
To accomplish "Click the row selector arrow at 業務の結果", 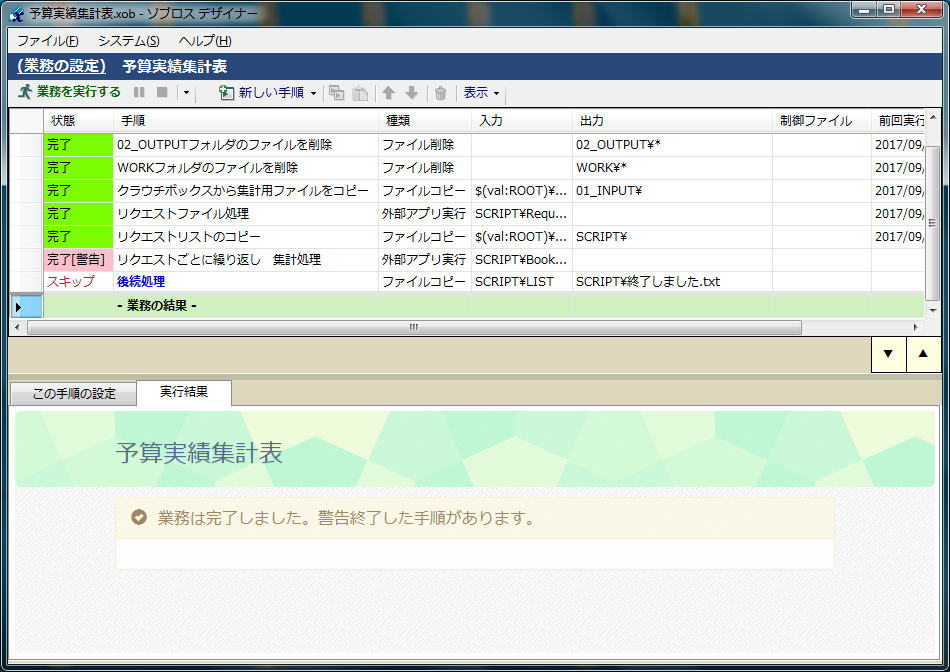I will click(27, 307).
